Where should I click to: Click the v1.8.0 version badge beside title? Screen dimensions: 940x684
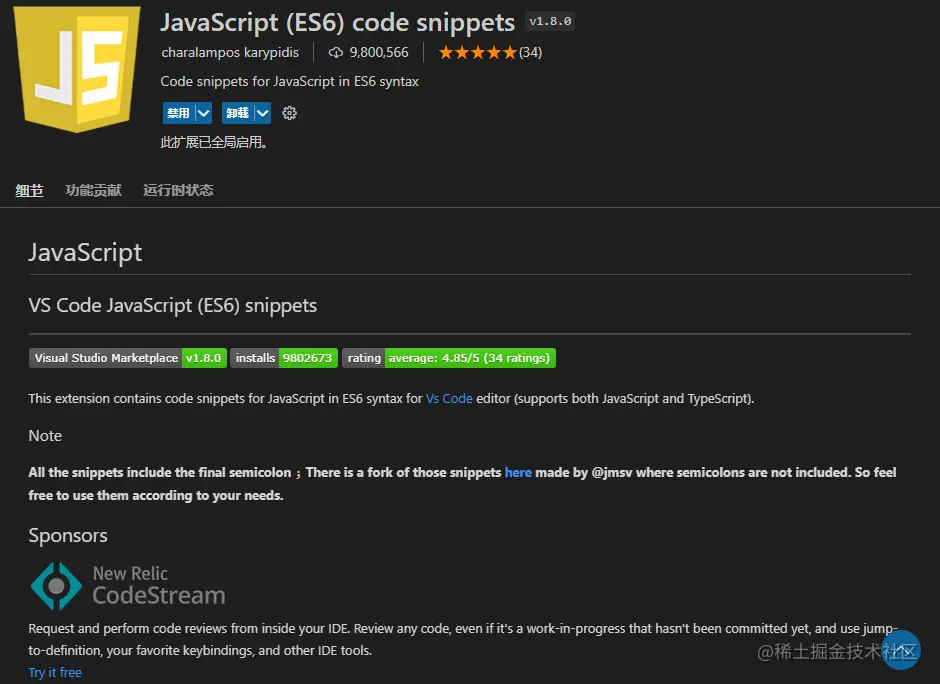[x=549, y=20]
